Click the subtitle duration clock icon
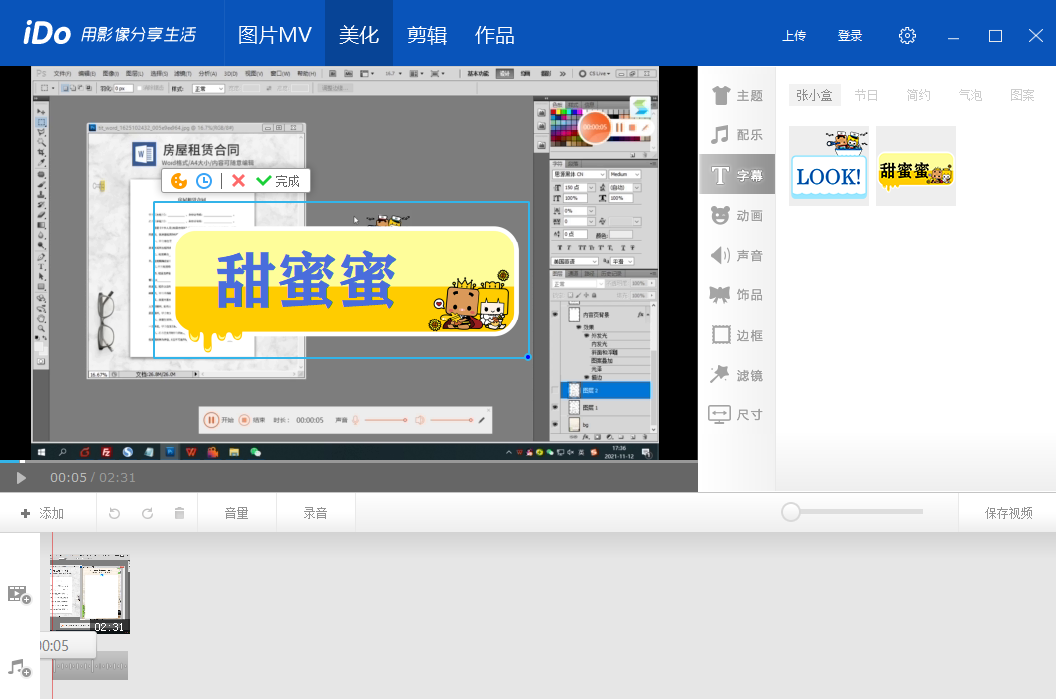The image size is (1056, 699). point(204,180)
